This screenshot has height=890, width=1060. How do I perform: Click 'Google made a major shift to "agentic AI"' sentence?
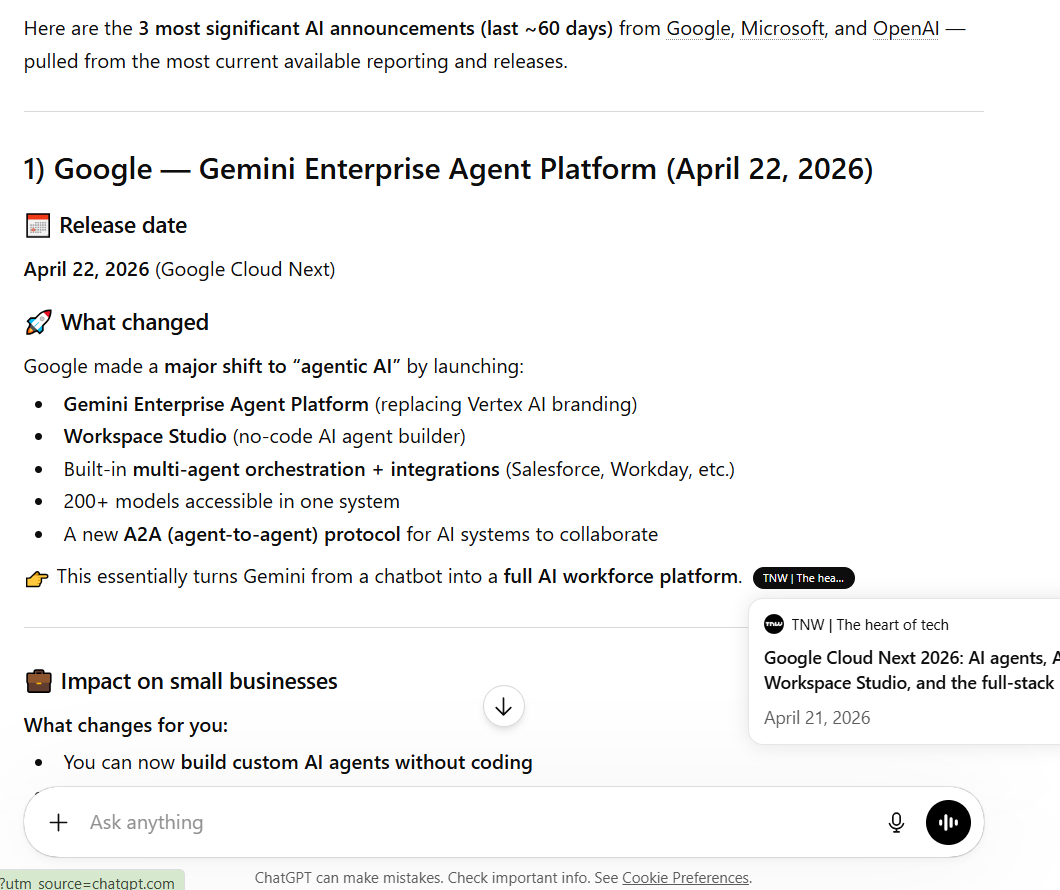pyautogui.click(x=273, y=366)
